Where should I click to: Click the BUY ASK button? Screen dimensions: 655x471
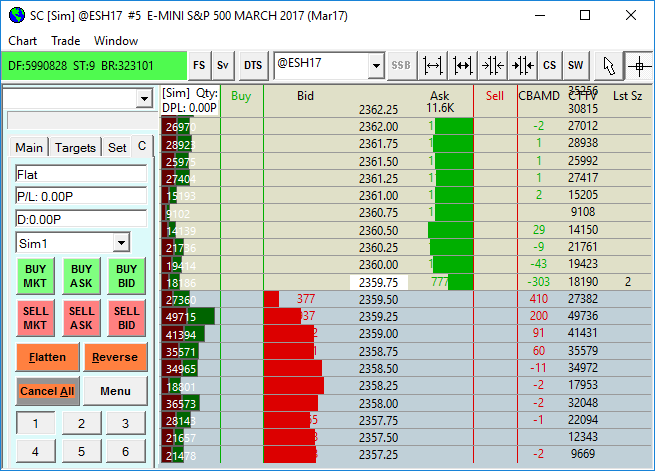pyautogui.click(x=81, y=276)
